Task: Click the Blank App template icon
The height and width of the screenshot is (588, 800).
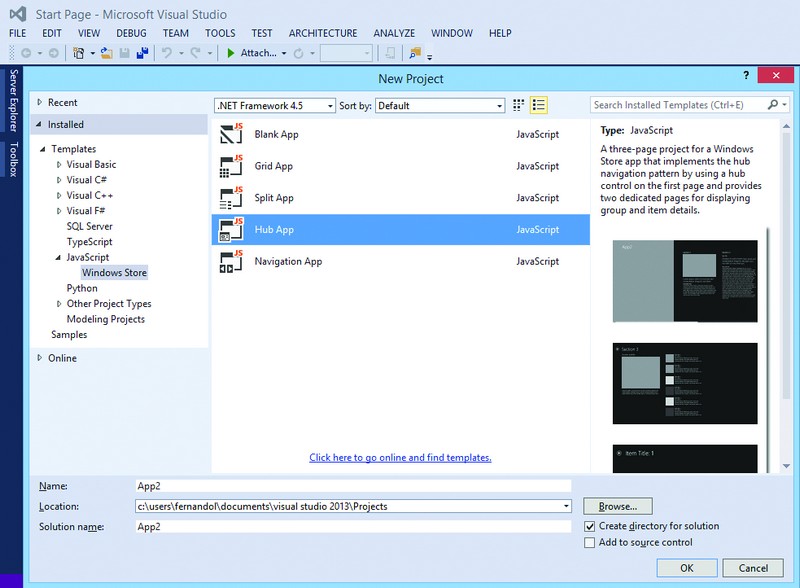Action: [x=231, y=134]
